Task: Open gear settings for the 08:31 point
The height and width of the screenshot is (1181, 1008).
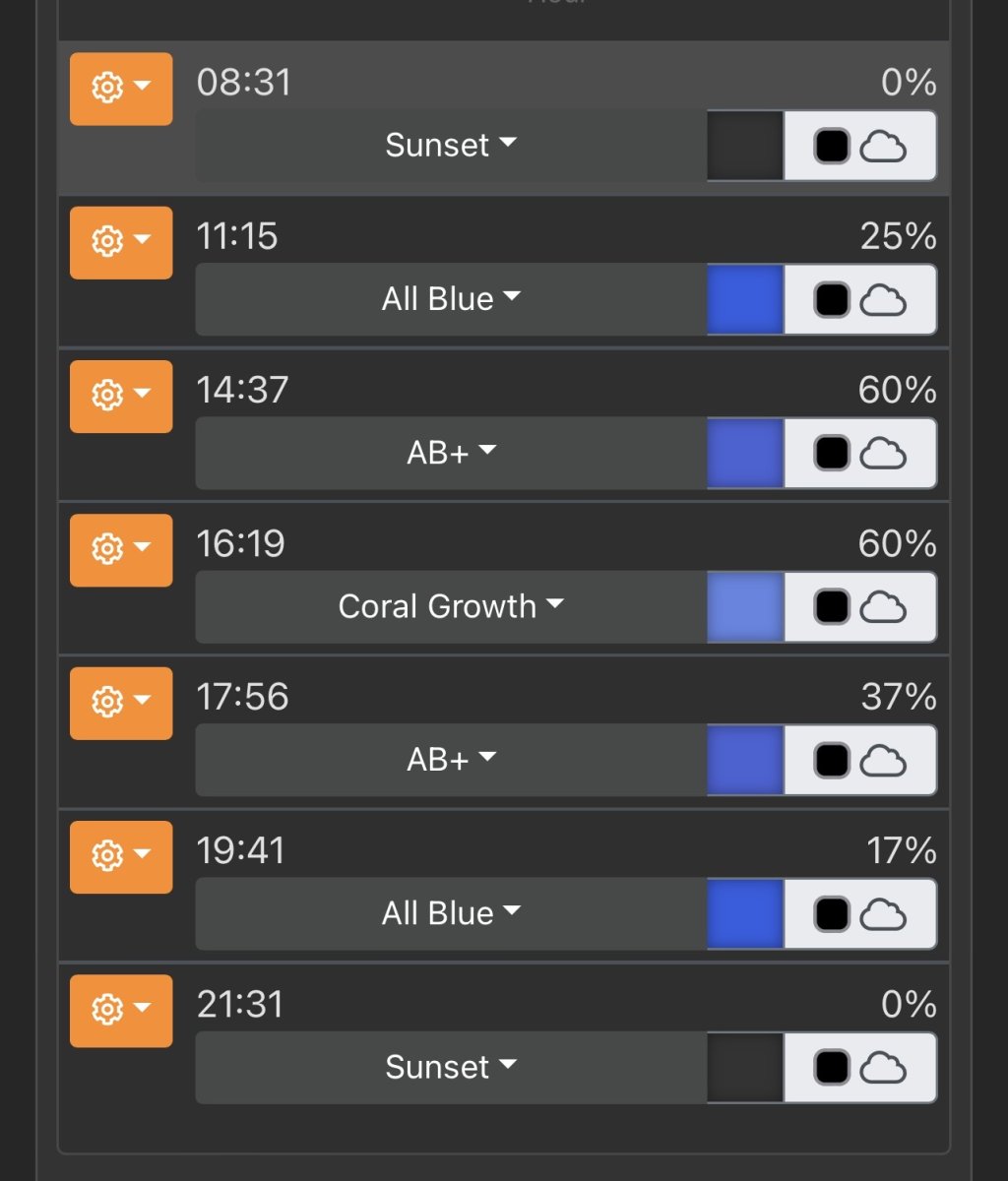Action: (x=121, y=89)
